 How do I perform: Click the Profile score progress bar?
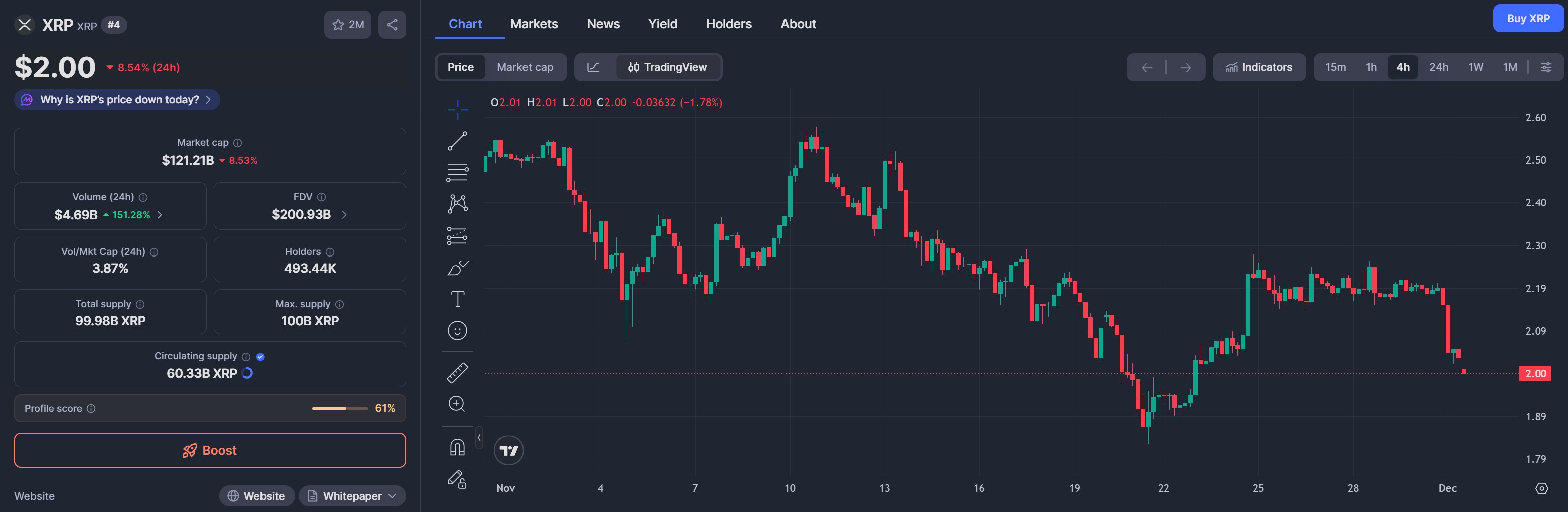[x=340, y=408]
